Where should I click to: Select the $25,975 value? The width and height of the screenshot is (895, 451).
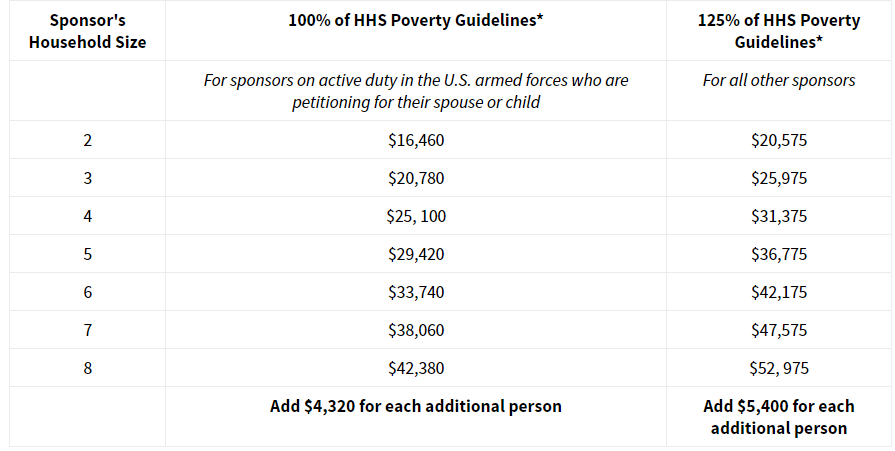tap(779, 178)
